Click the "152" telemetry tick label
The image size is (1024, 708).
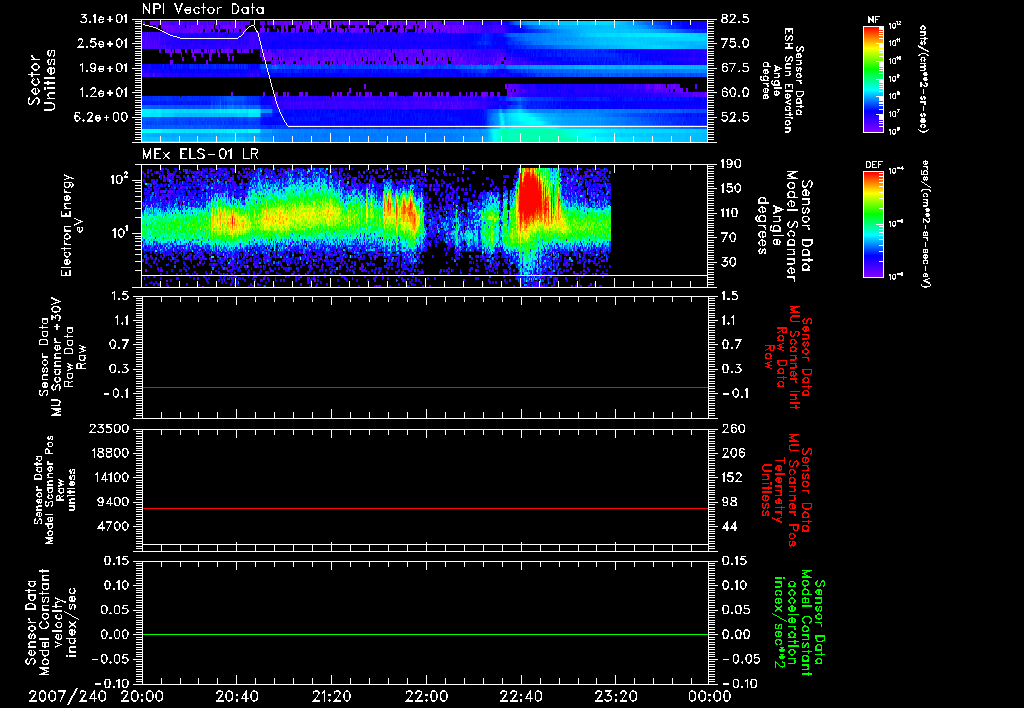[x=733, y=477]
